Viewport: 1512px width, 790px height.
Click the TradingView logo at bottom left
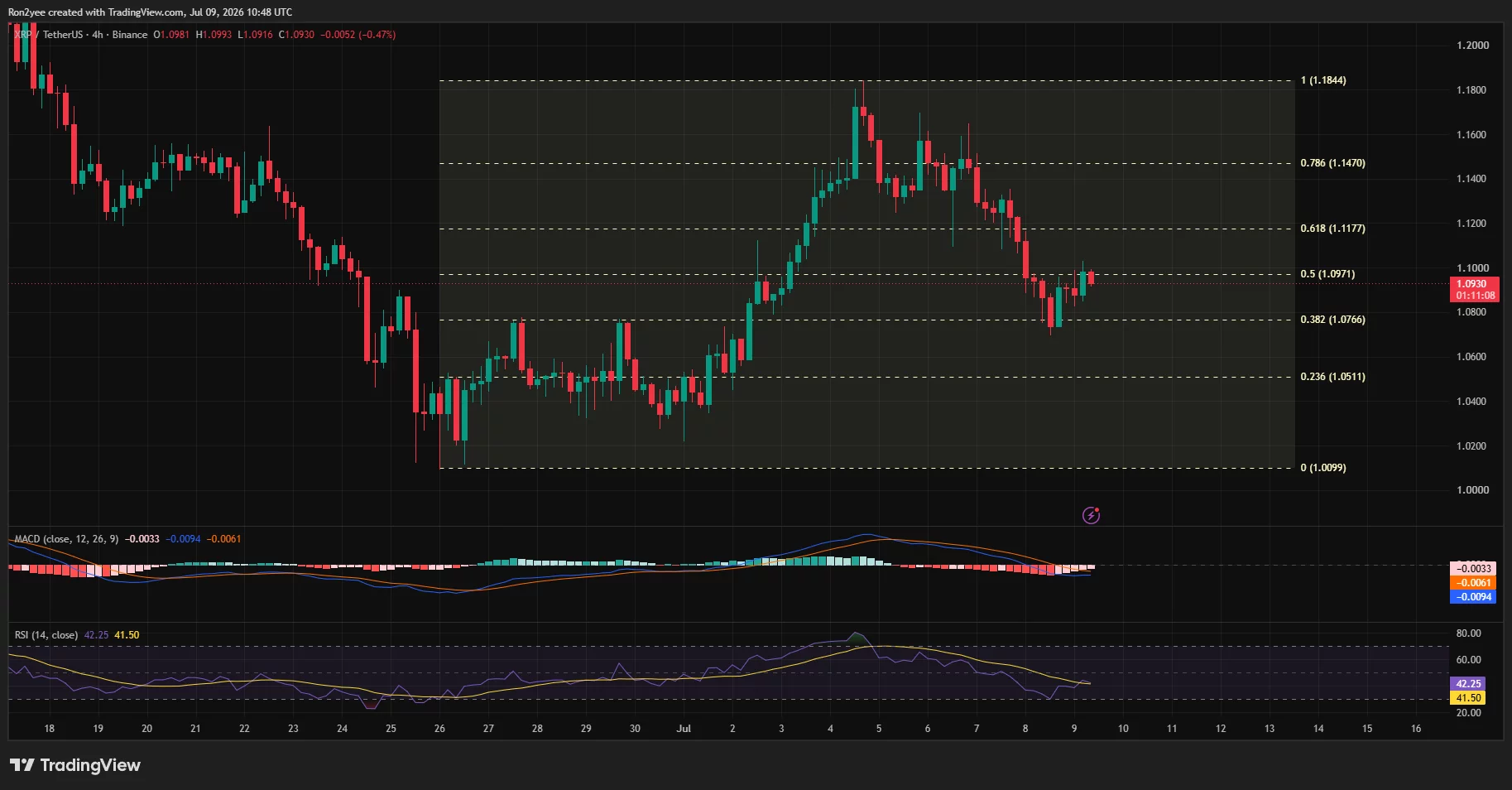click(x=75, y=765)
